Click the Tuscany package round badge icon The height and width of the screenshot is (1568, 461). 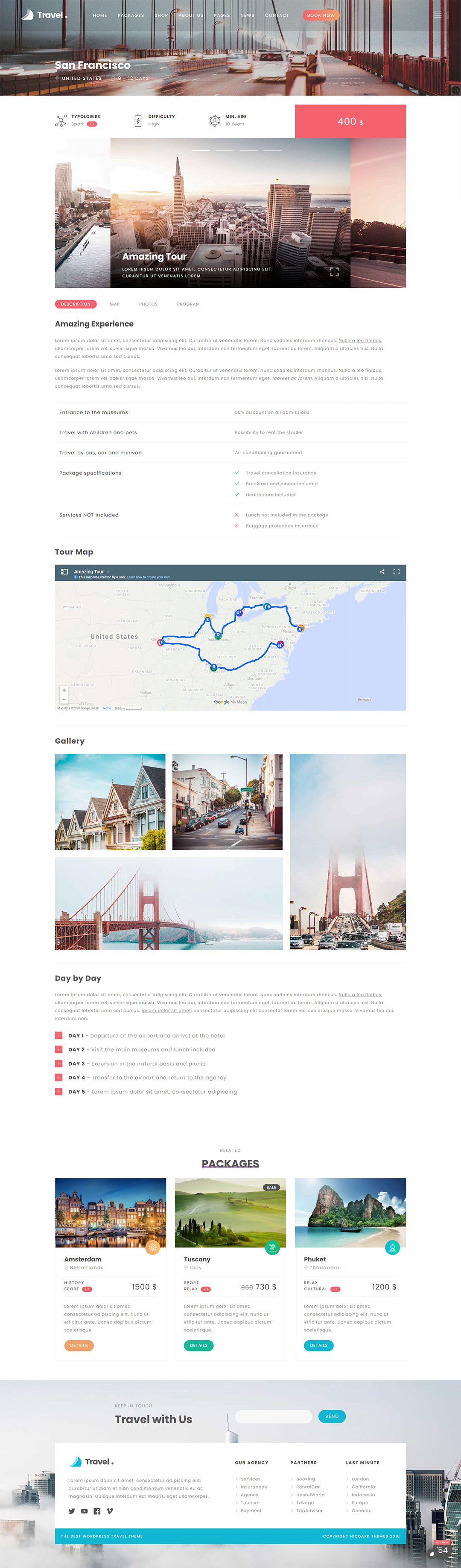[272, 1247]
